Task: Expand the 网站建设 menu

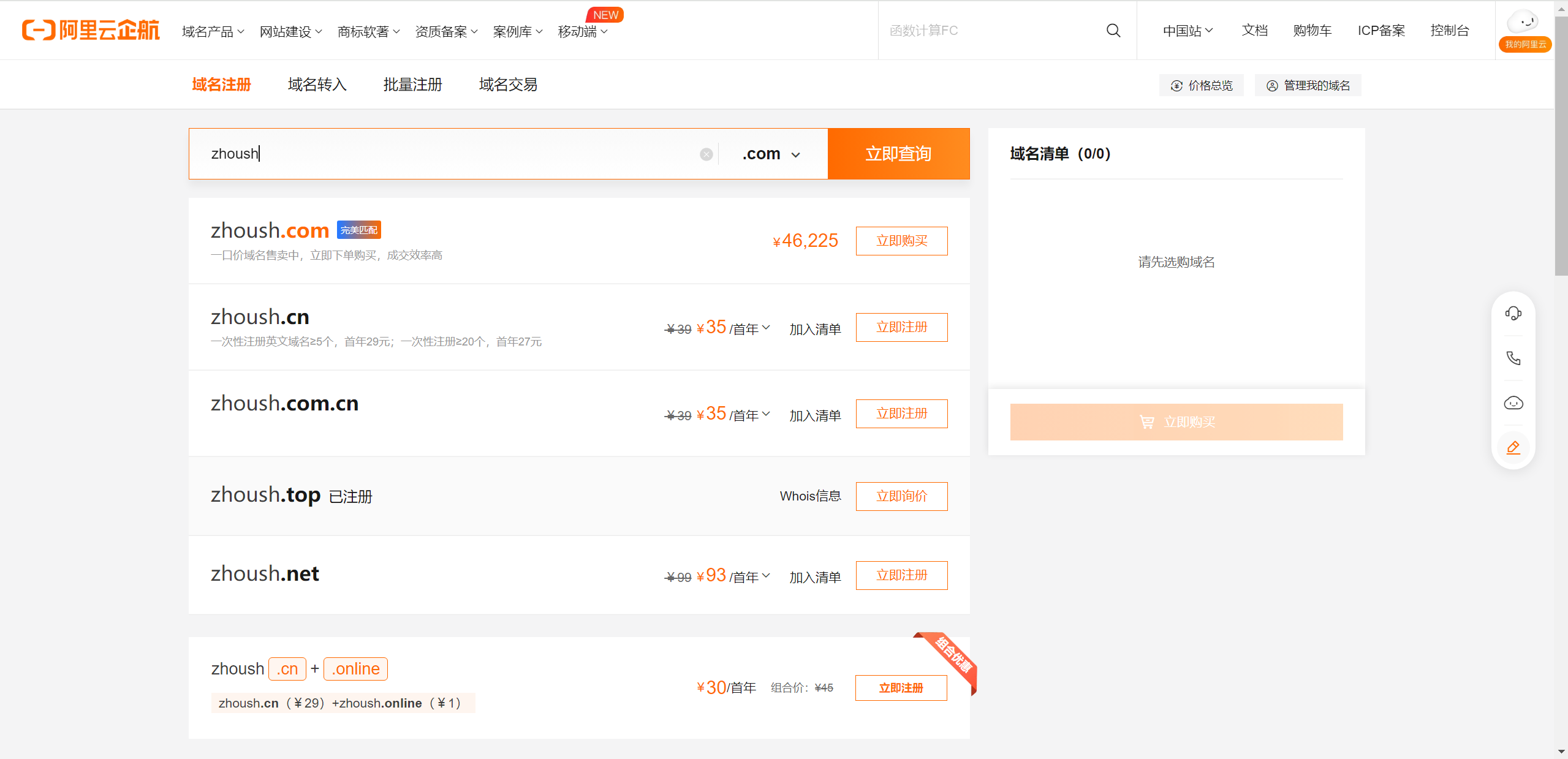Action: 290,31
